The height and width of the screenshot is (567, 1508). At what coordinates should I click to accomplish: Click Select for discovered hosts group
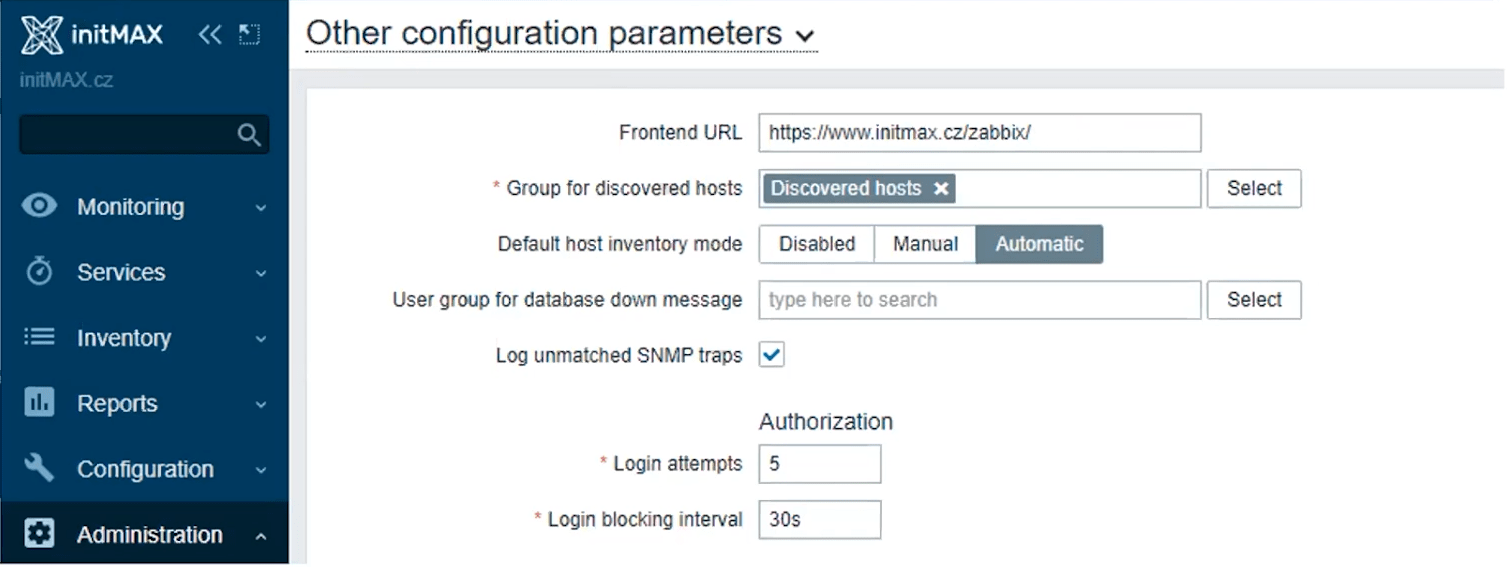point(1254,188)
